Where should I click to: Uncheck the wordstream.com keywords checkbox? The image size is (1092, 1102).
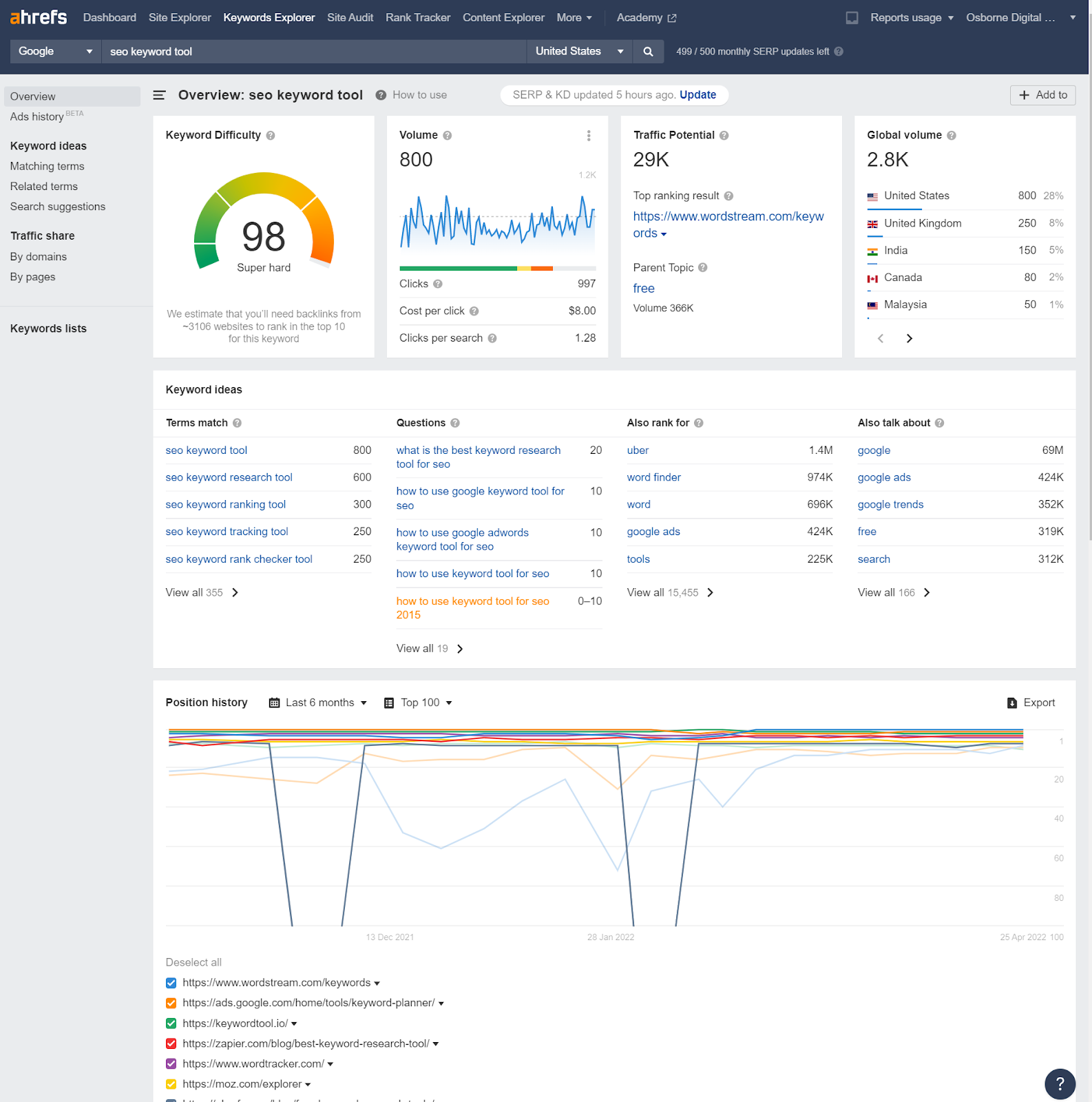(171, 983)
